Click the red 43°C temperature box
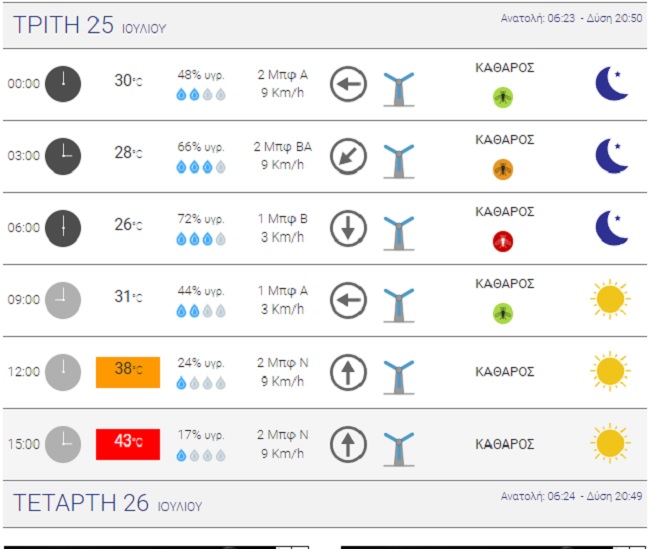 tap(128, 444)
